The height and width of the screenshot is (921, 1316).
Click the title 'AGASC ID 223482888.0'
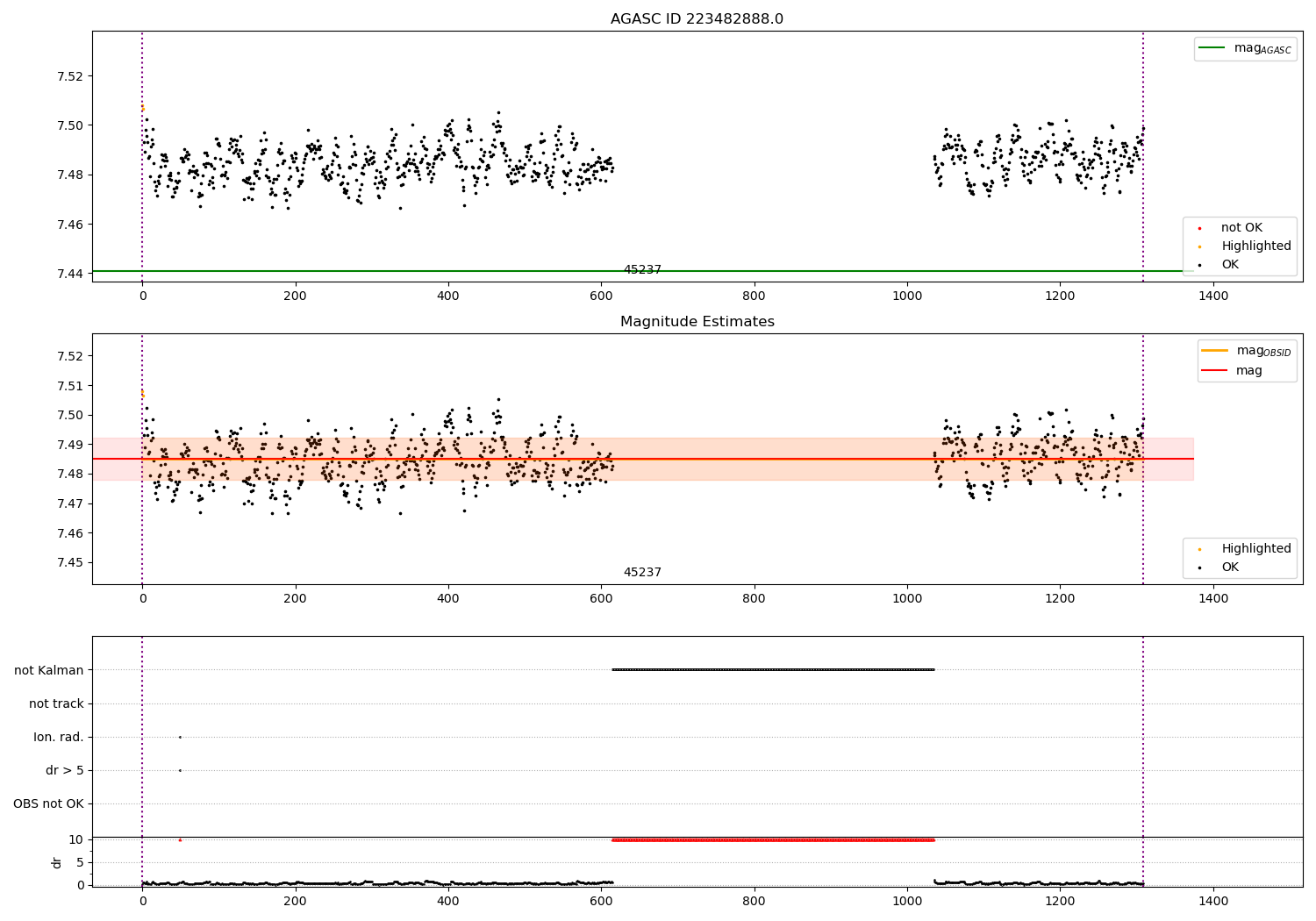pos(697,19)
